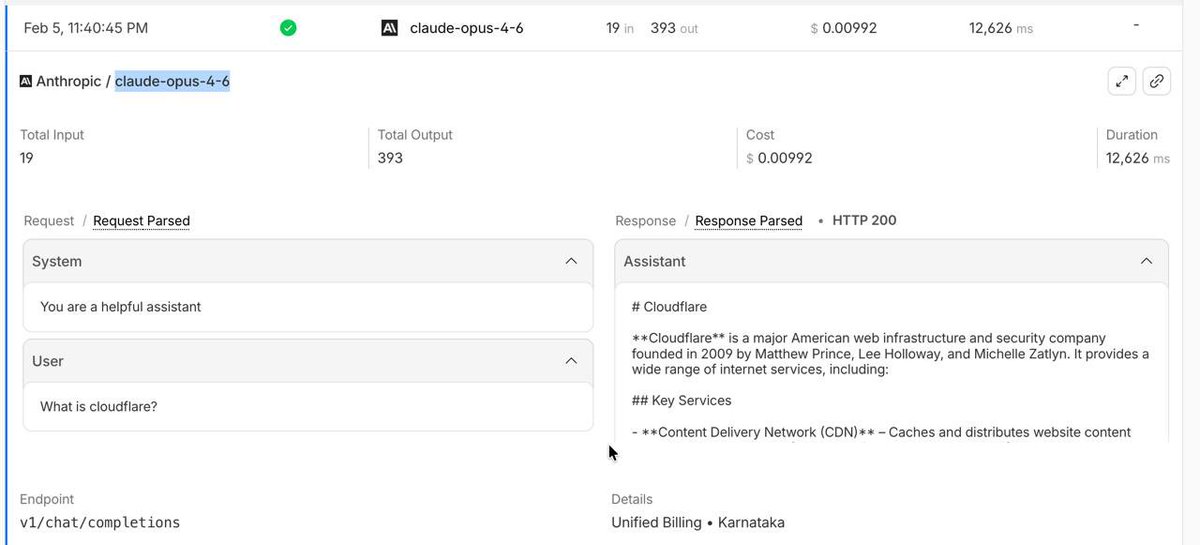Switch to raw Response tab
Viewport: 1200px width, 545px height.
point(645,221)
